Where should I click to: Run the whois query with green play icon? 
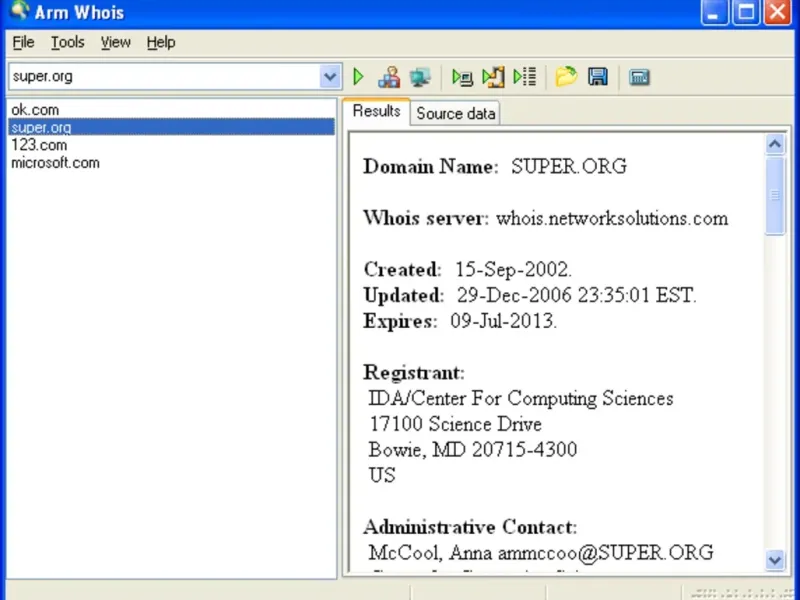[x=358, y=77]
